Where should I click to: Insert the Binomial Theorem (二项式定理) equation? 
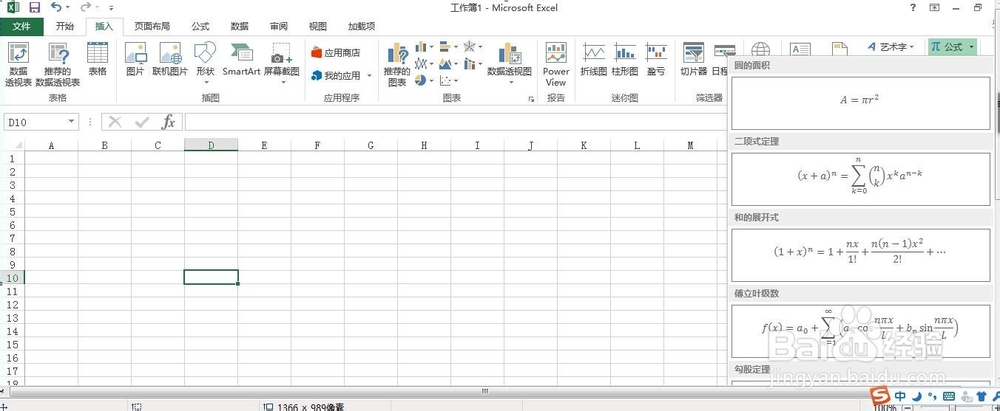tap(860, 178)
